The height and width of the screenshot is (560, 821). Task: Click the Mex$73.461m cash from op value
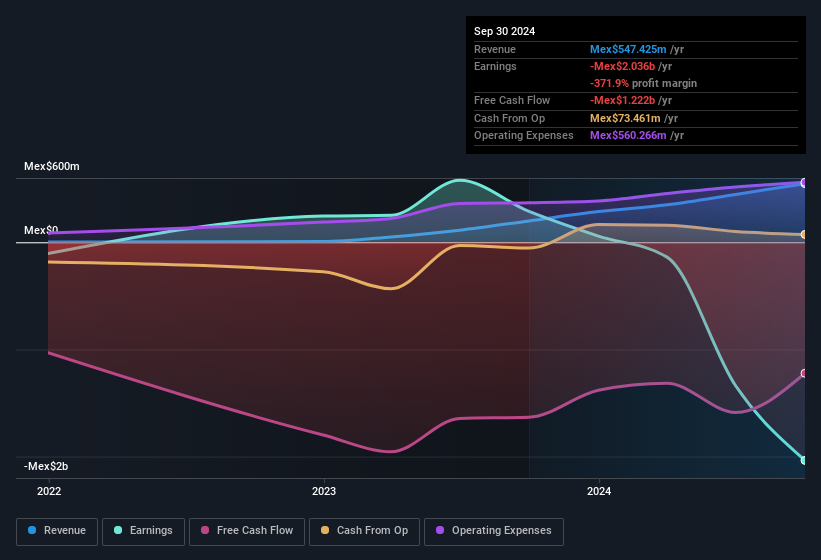625,118
